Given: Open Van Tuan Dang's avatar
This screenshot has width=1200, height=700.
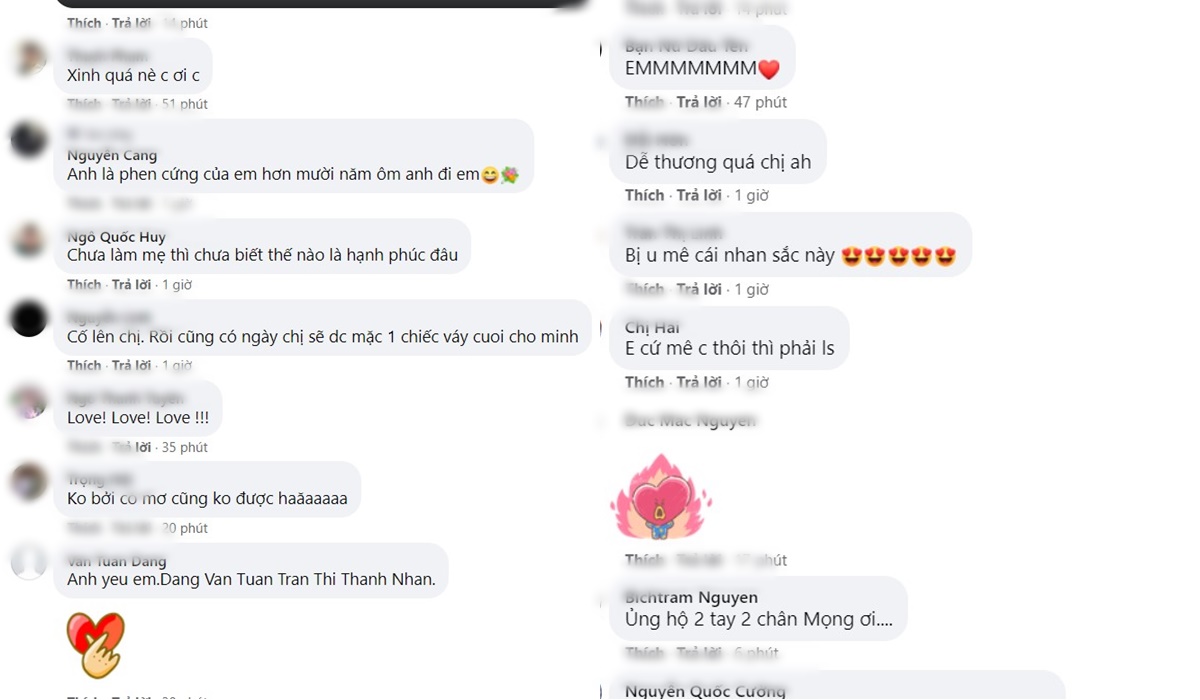Looking at the screenshot, I should (29, 563).
